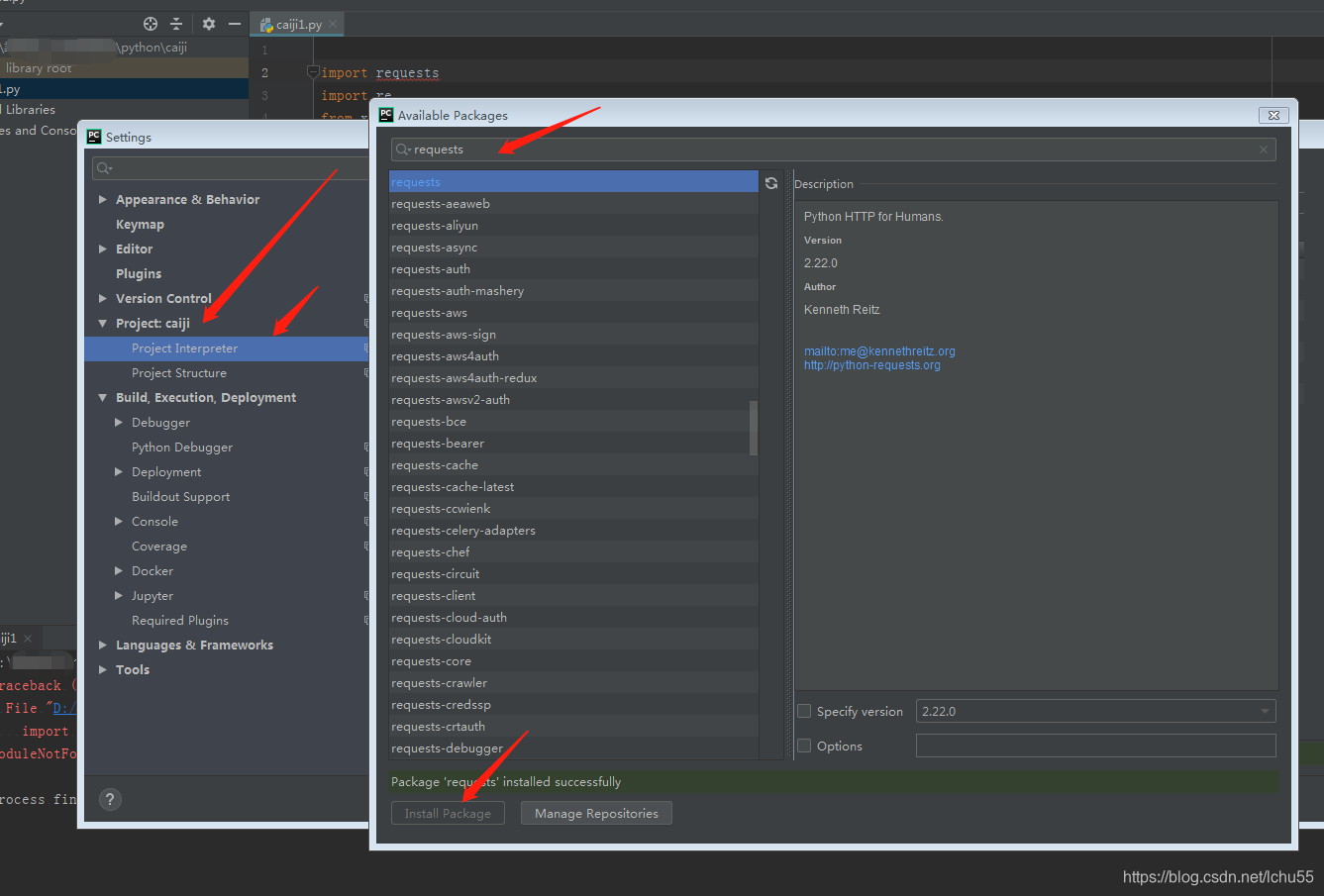The height and width of the screenshot is (896, 1324).
Task: Collapse Build, Execution, Deployment node
Action: pyautogui.click(x=103, y=397)
